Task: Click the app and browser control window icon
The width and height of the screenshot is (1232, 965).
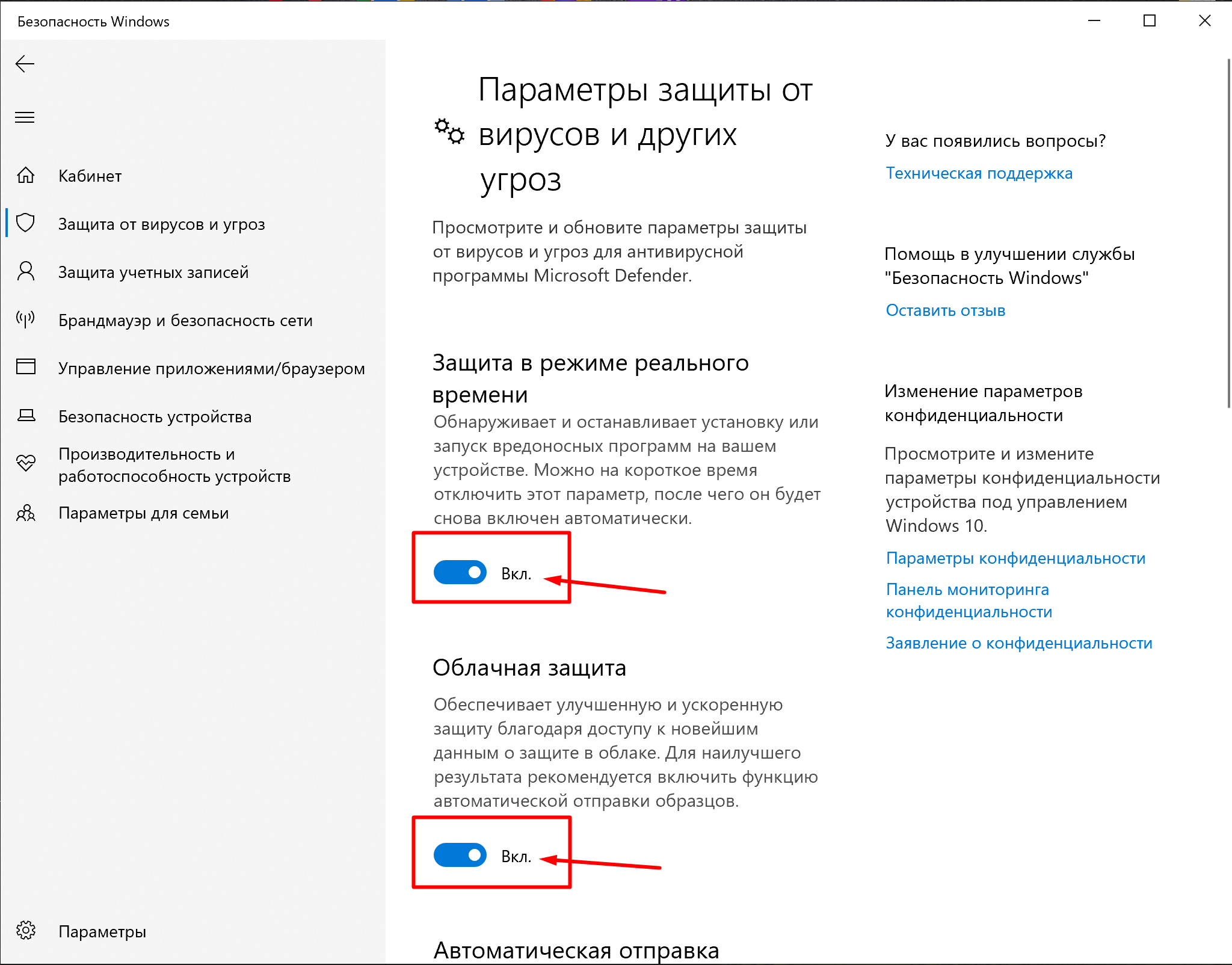Action: point(25,367)
